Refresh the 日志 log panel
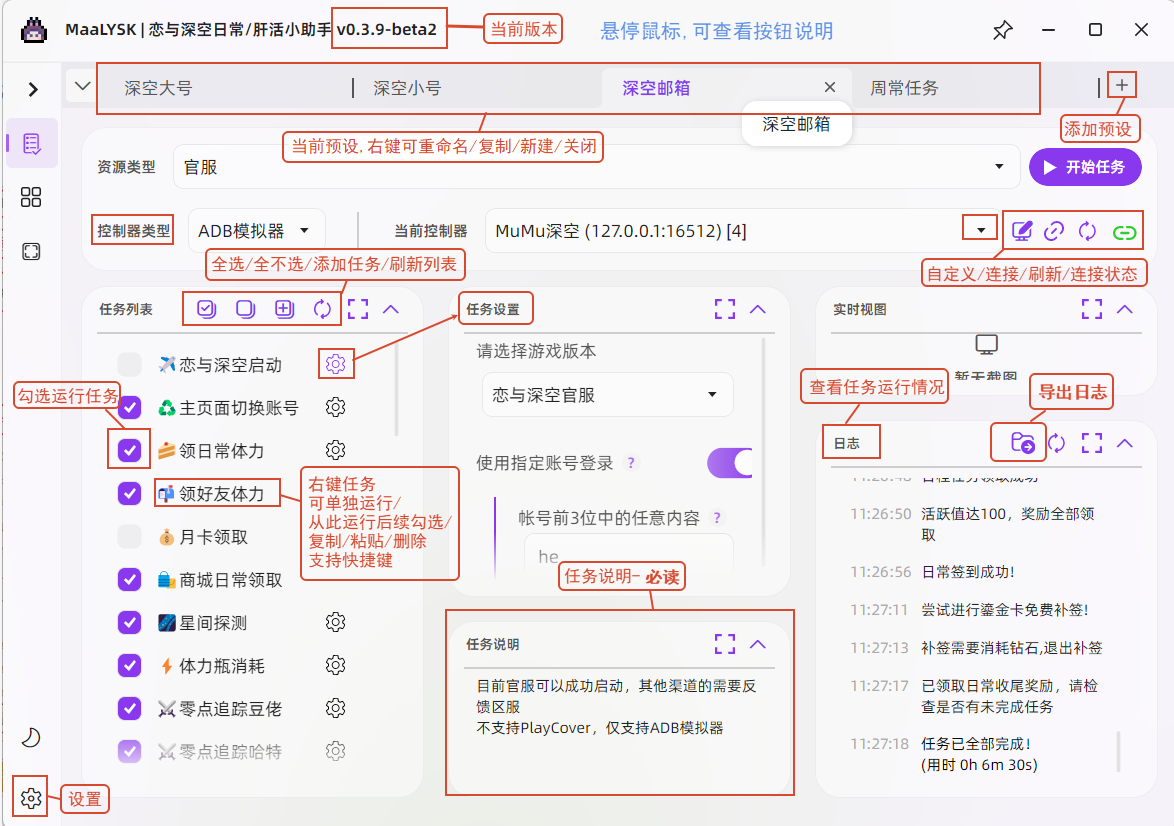The width and height of the screenshot is (1174, 826). (1056, 443)
